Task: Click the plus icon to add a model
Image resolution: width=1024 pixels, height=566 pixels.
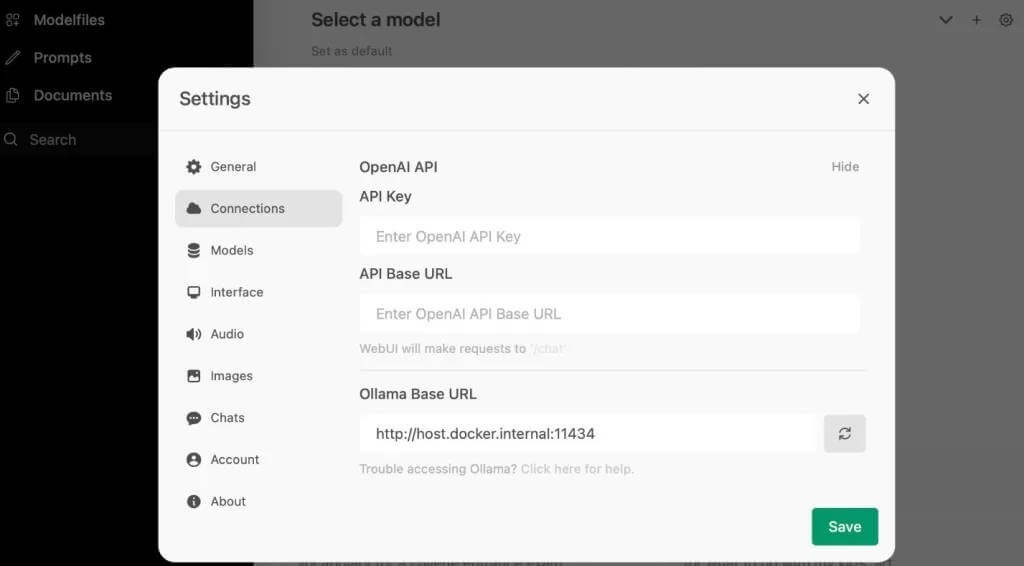Action: (x=976, y=20)
